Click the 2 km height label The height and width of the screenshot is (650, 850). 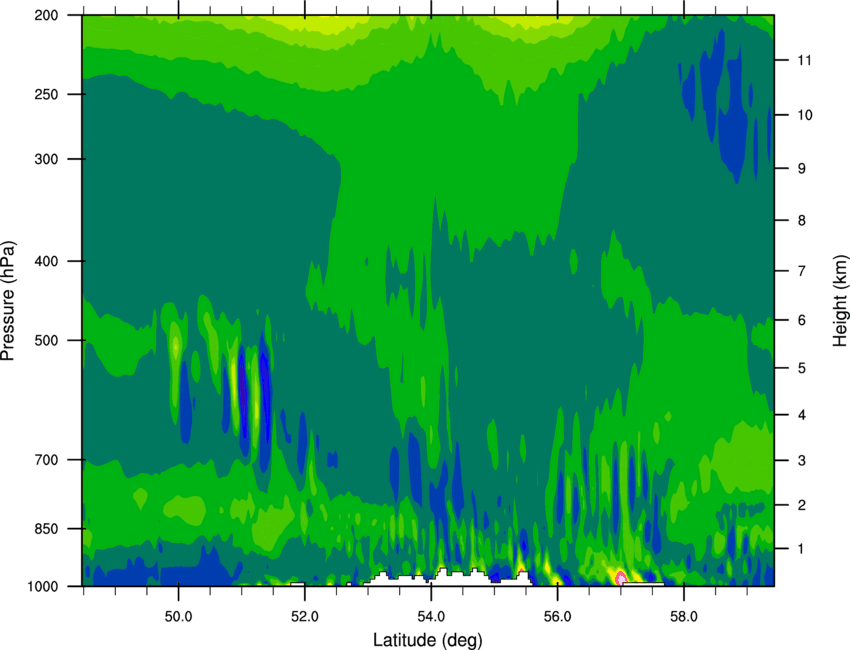(x=802, y=505)
